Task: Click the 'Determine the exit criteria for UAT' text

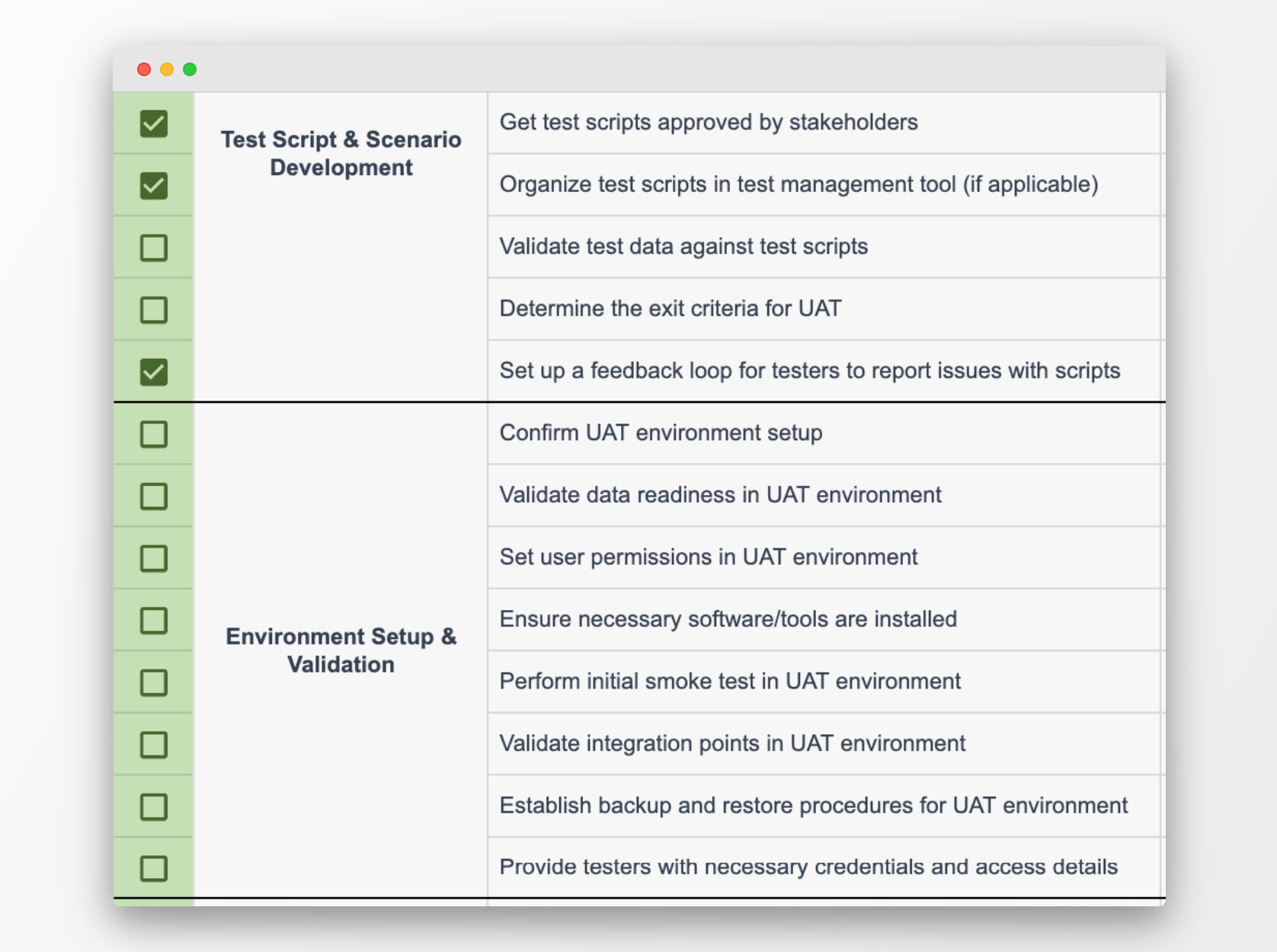Action: tap(670, 308)
